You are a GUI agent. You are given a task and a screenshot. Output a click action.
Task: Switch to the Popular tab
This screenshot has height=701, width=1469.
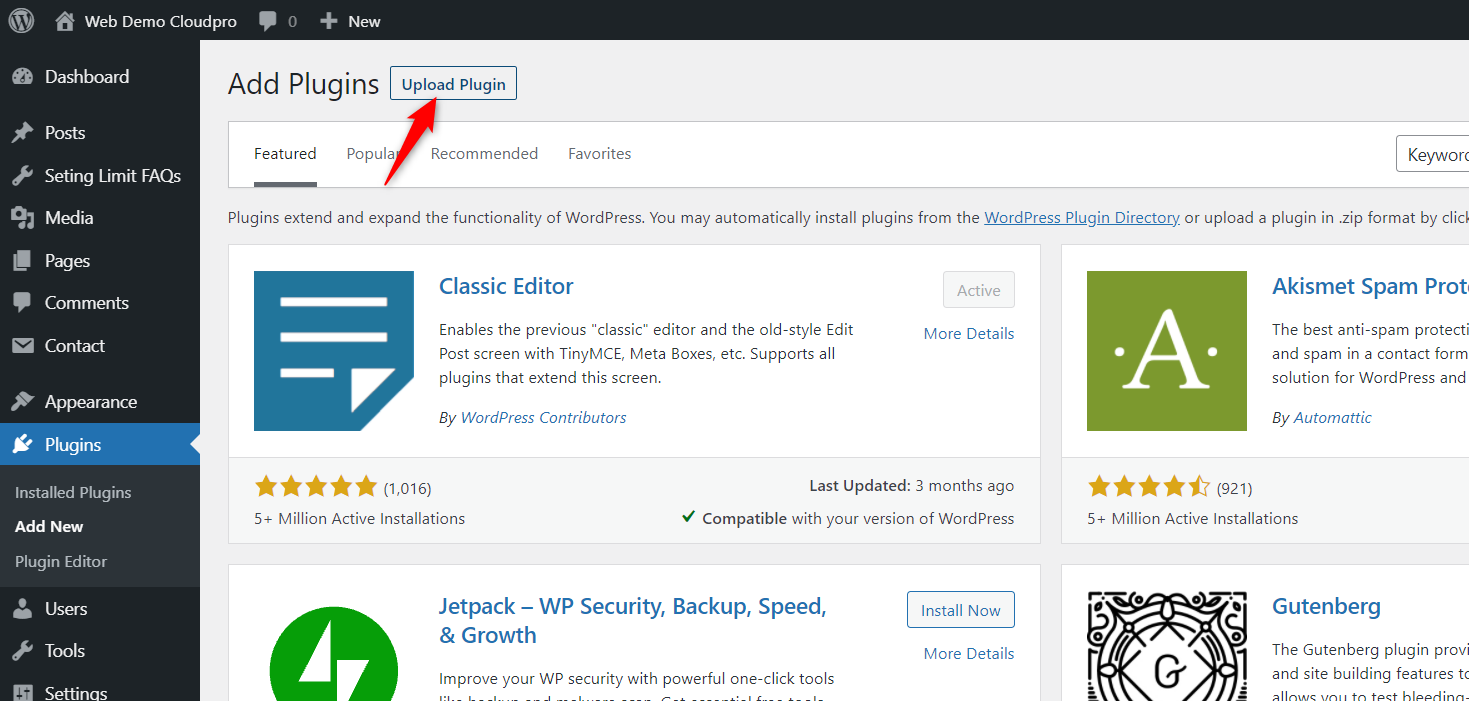click(371, 154)
